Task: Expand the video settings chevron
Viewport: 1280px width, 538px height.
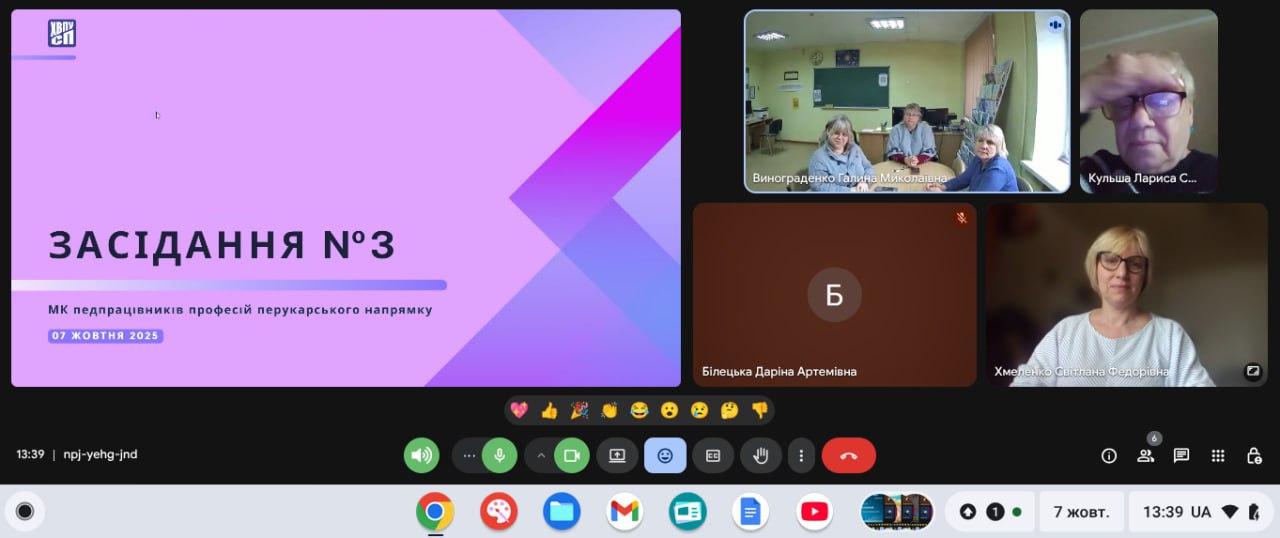Action: (x=541, y=456)
